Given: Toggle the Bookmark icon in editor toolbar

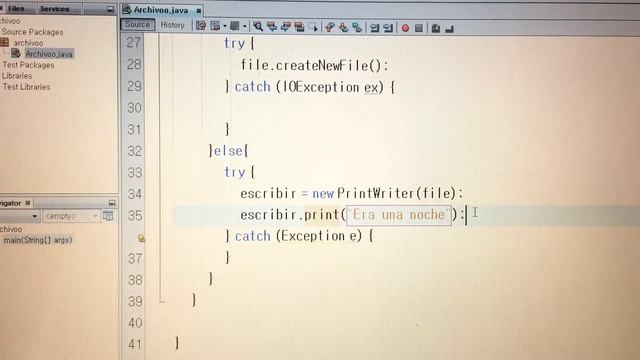Looking at the screenshot, I should point(357,27).
